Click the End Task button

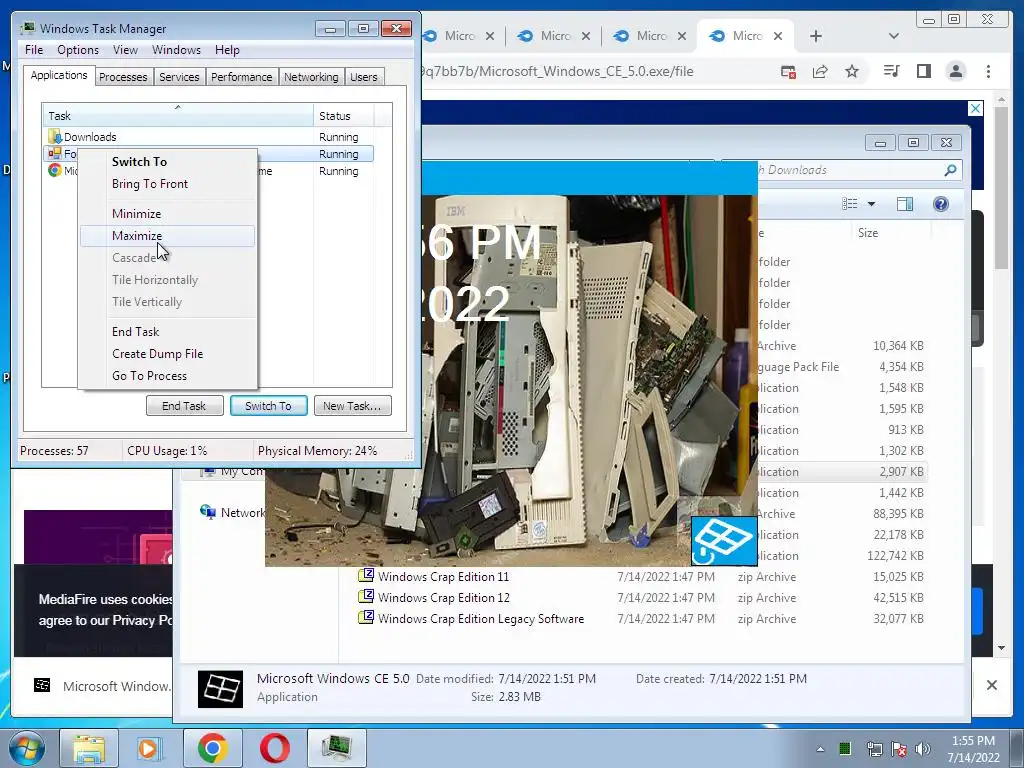coord(184,406)
